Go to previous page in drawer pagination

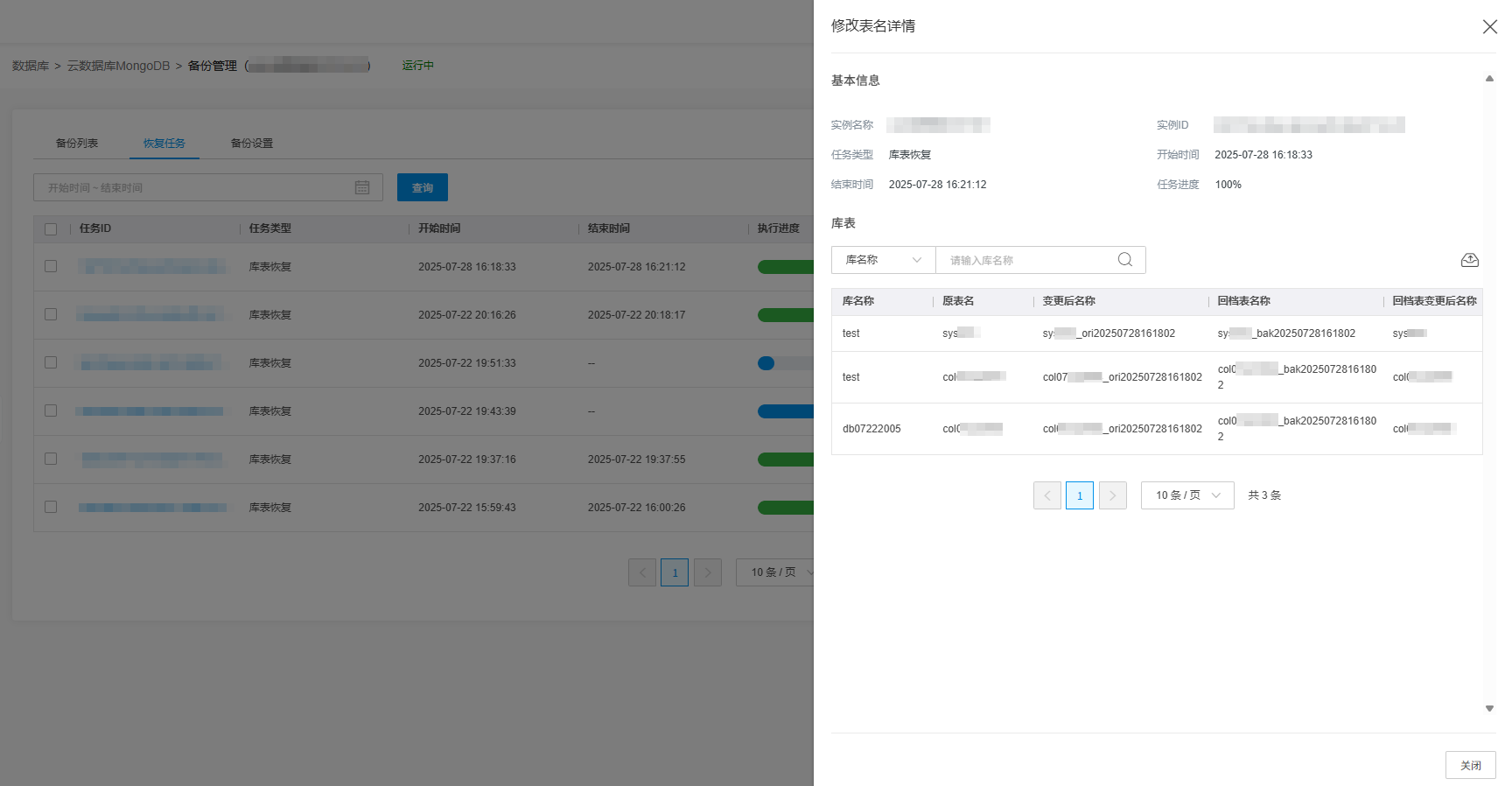tap(1046, 495)
